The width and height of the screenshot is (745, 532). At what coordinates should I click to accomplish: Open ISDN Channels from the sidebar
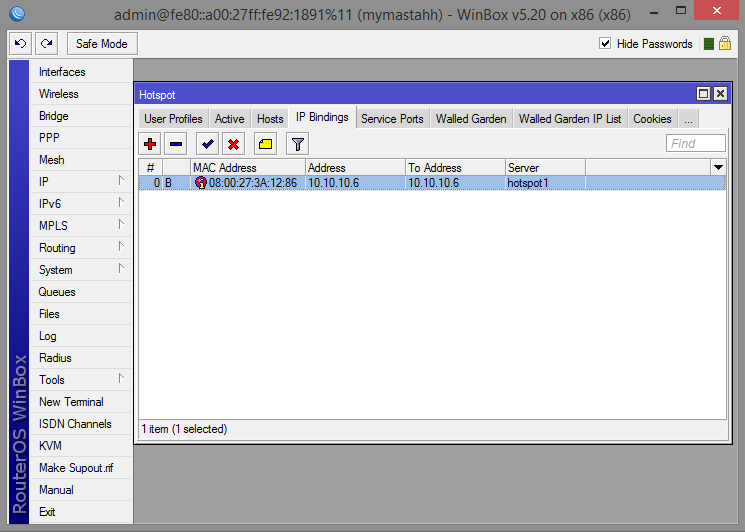click(81, 424)
